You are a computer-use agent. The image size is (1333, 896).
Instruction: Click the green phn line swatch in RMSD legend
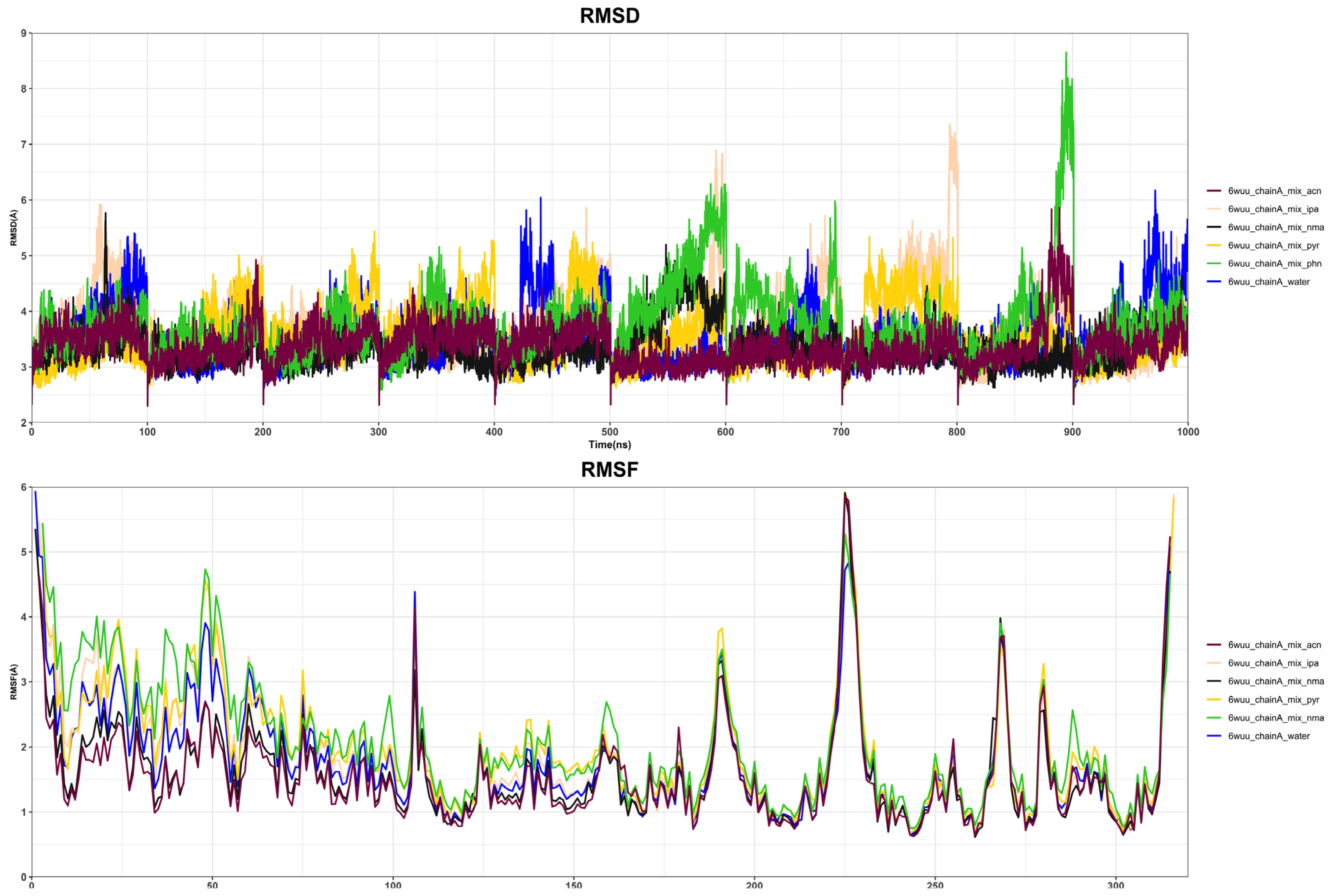1214,264
